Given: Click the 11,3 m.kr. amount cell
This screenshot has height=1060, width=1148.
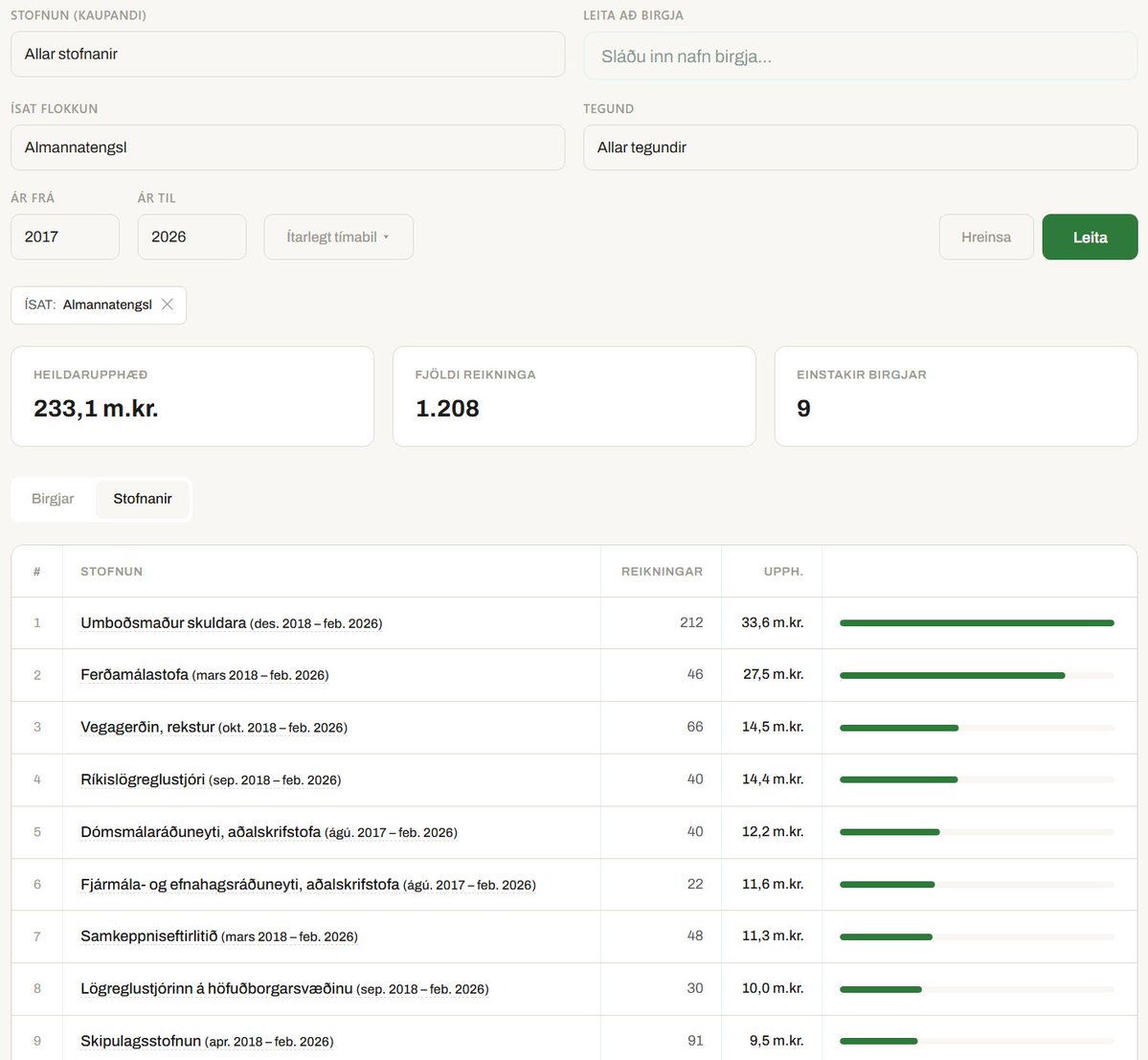Looking at the screenshot, I should point(773,936).
